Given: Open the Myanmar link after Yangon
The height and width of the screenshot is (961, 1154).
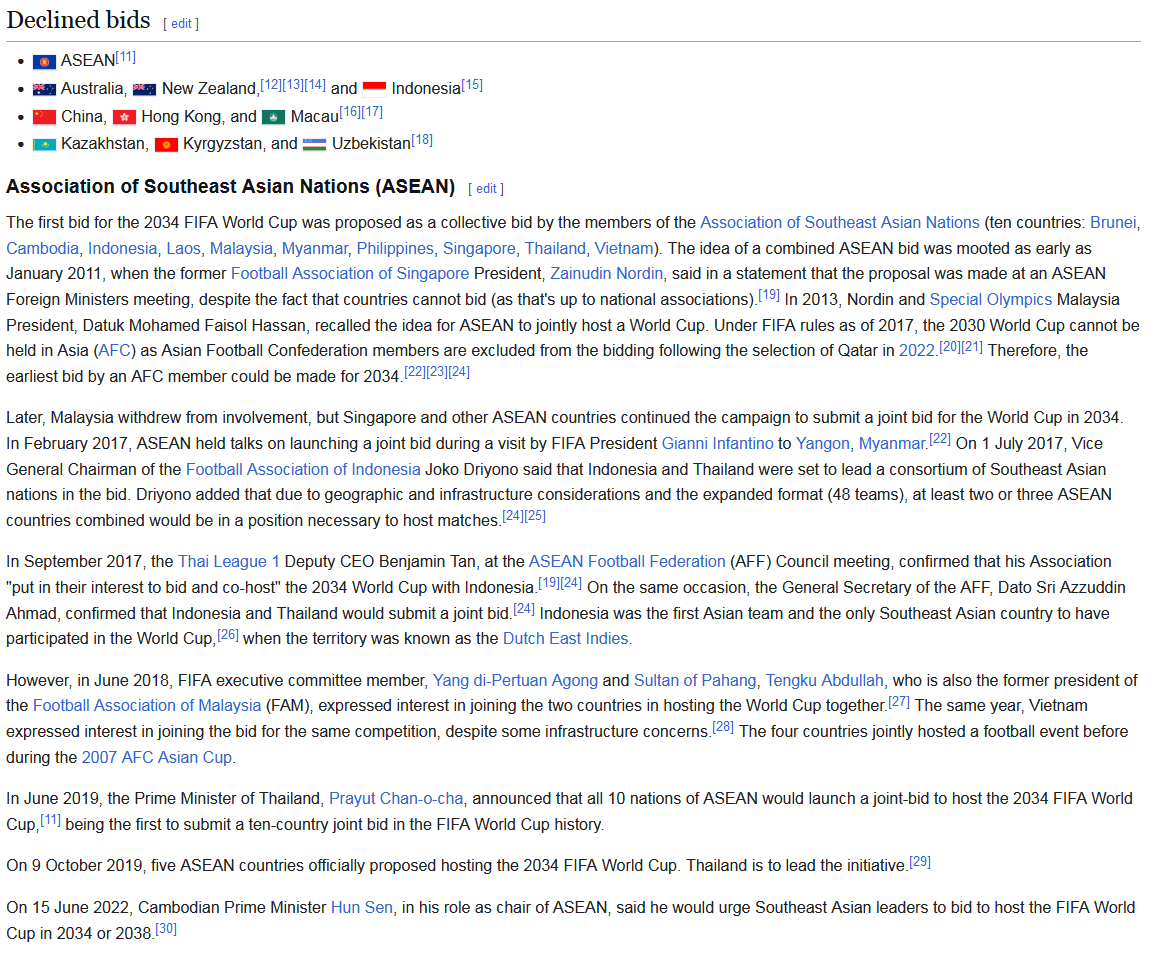Looking at the screenshot, I should coord(892,444).
